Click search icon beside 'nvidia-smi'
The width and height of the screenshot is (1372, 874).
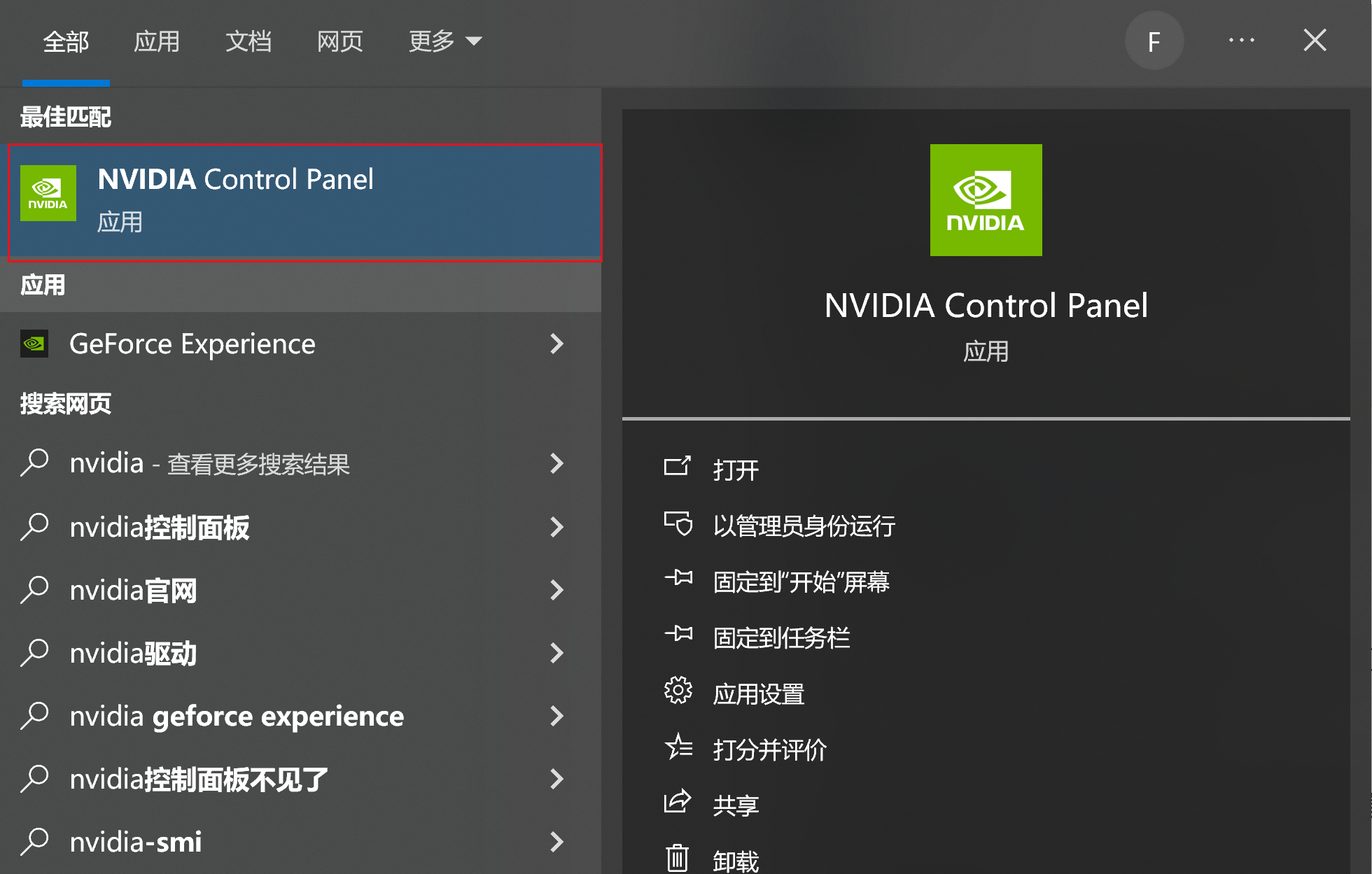coord(34,842)
